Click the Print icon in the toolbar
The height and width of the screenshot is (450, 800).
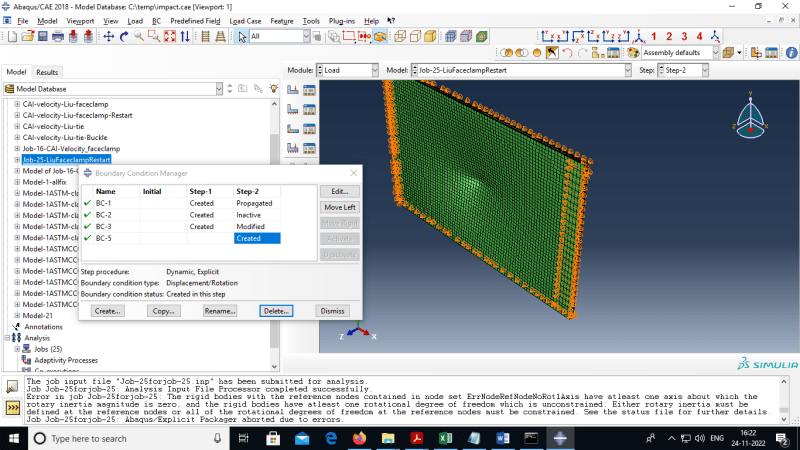click(58, 36)
